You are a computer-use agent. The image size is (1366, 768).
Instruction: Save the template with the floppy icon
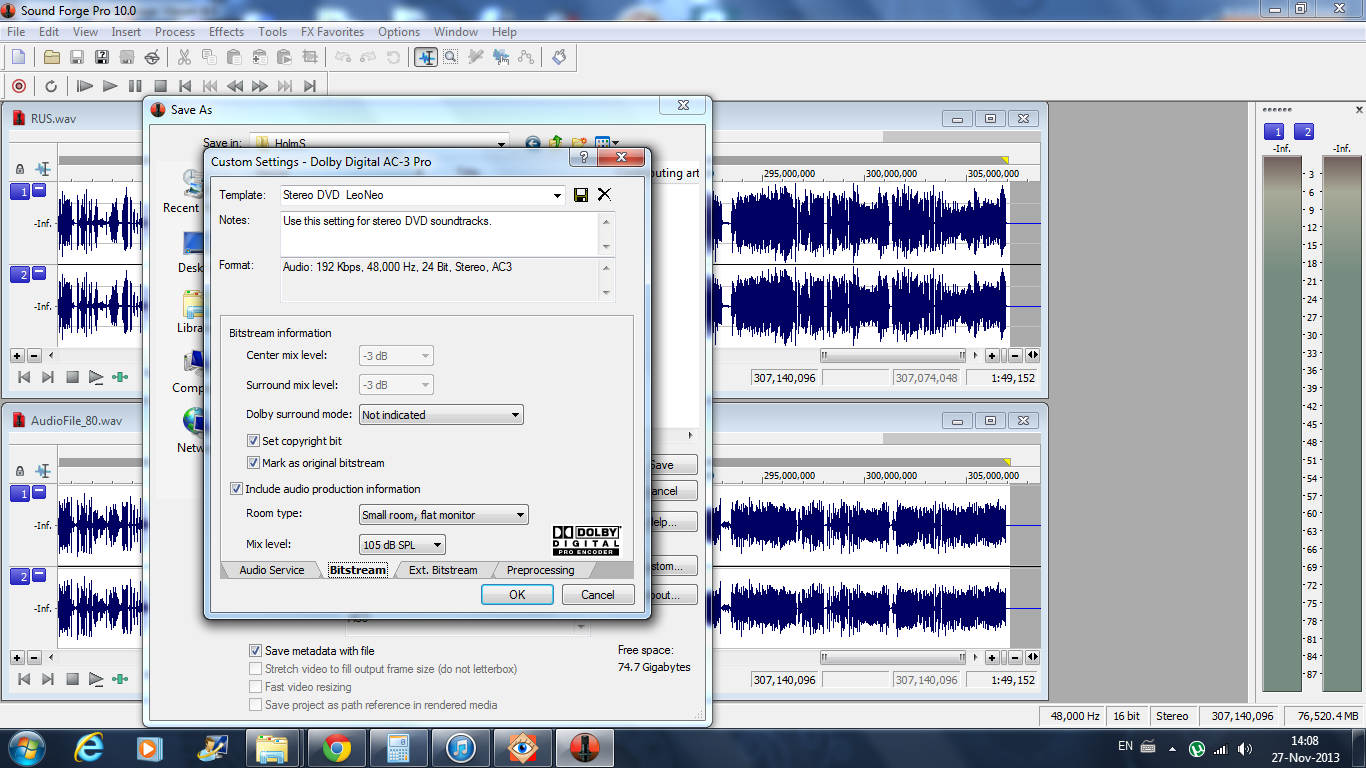click(581, 195)
